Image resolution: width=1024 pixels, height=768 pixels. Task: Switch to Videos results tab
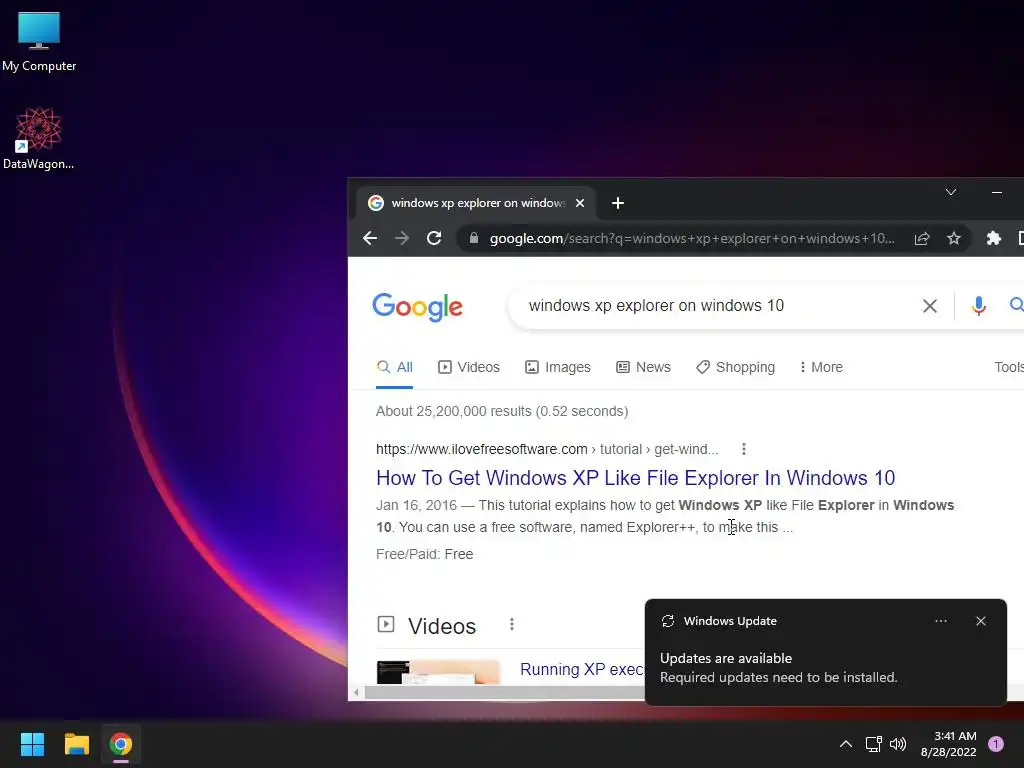(x=469, y=367)
